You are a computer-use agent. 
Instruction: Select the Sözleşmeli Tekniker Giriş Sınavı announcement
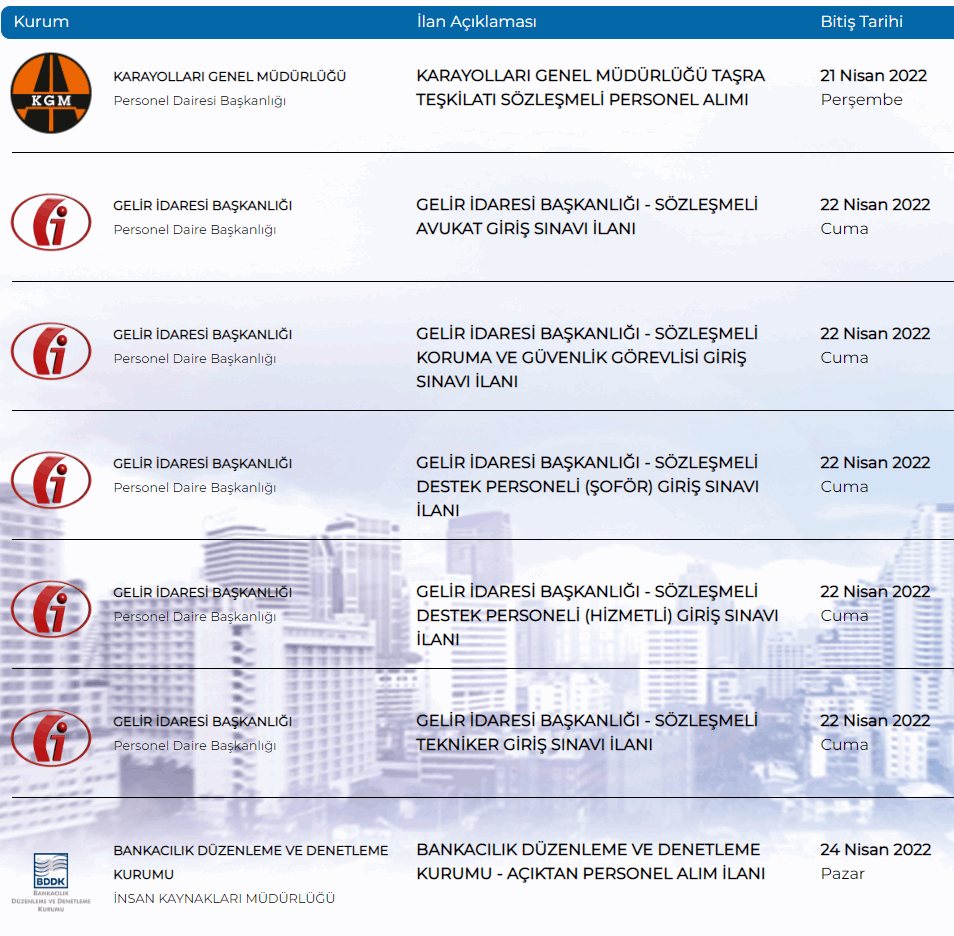(587, 733)
